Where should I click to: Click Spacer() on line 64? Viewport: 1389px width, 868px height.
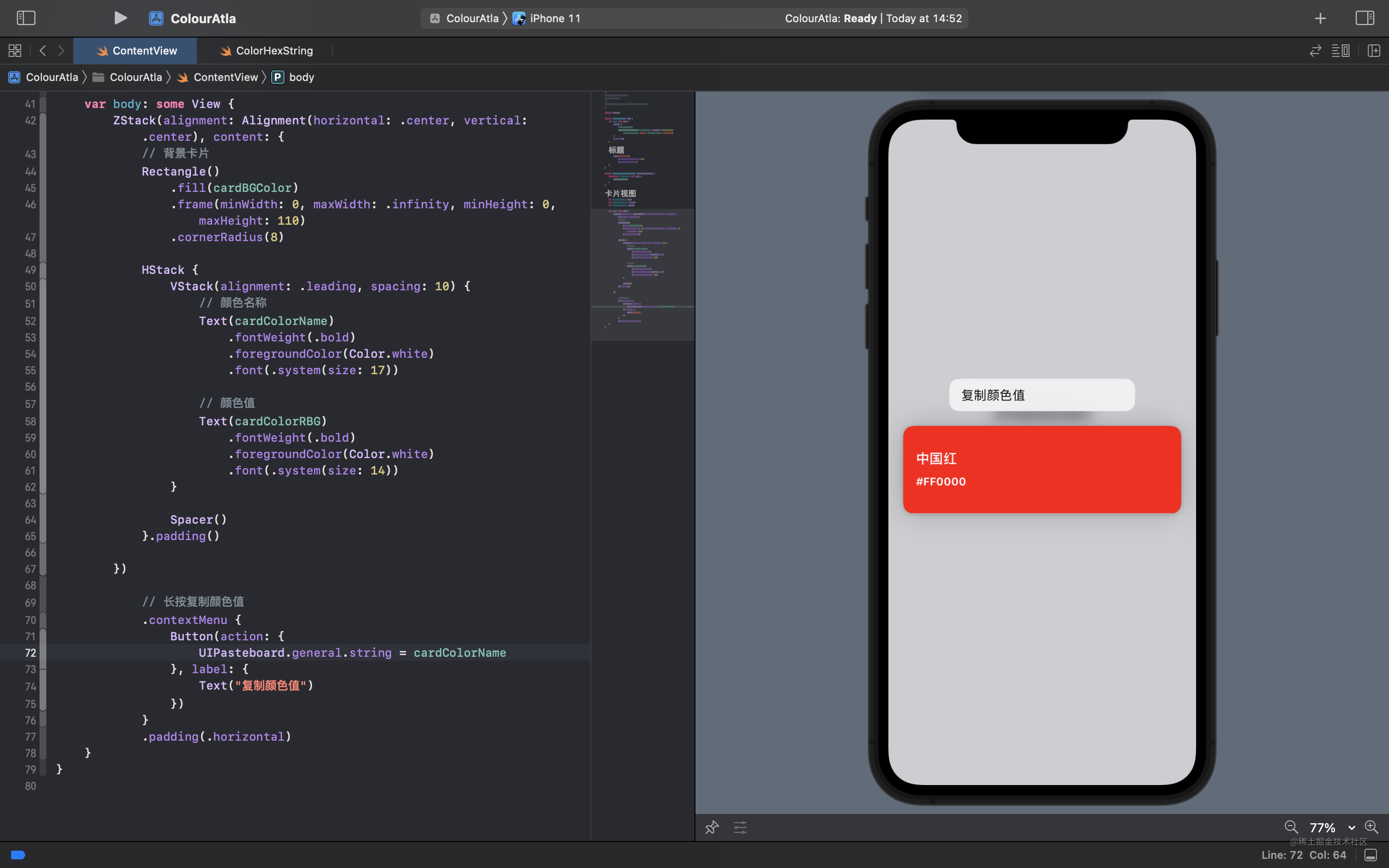[x=199, y=519]
